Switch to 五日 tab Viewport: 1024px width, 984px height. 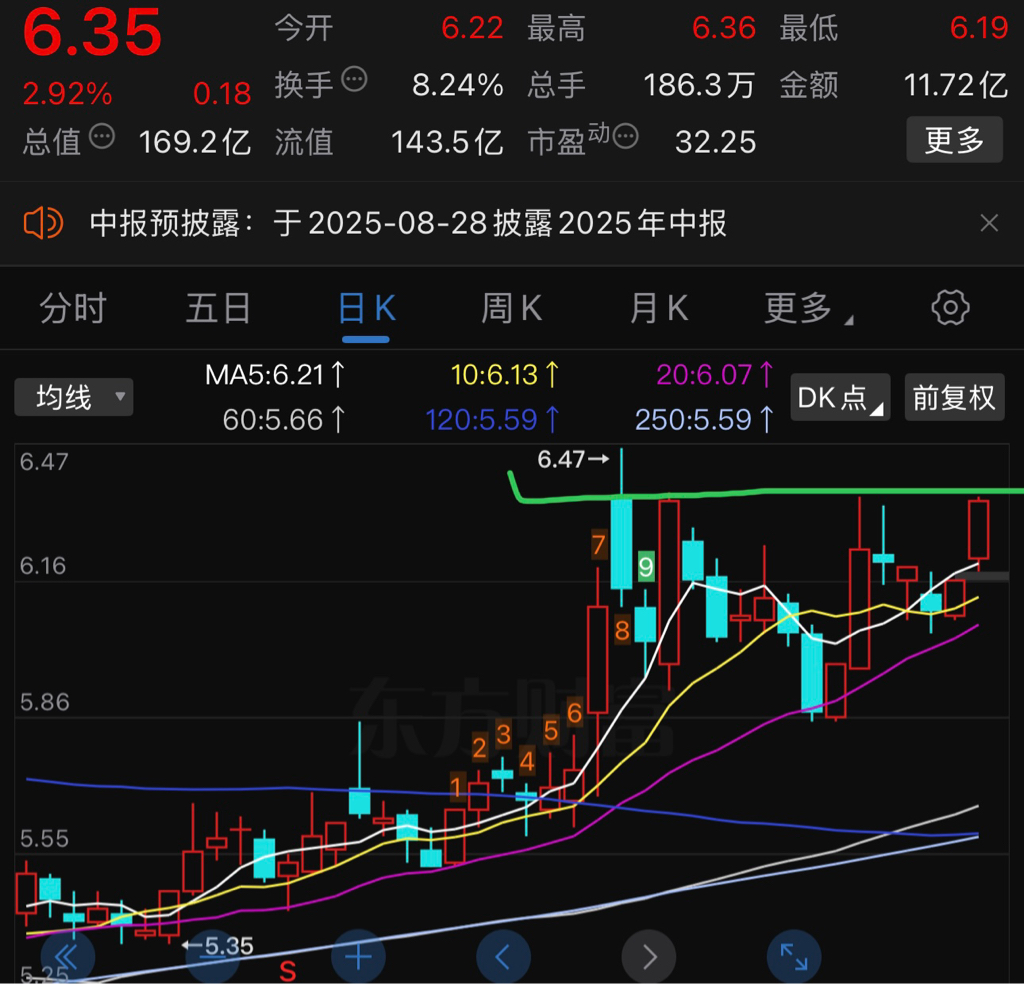tap(218, 308)
